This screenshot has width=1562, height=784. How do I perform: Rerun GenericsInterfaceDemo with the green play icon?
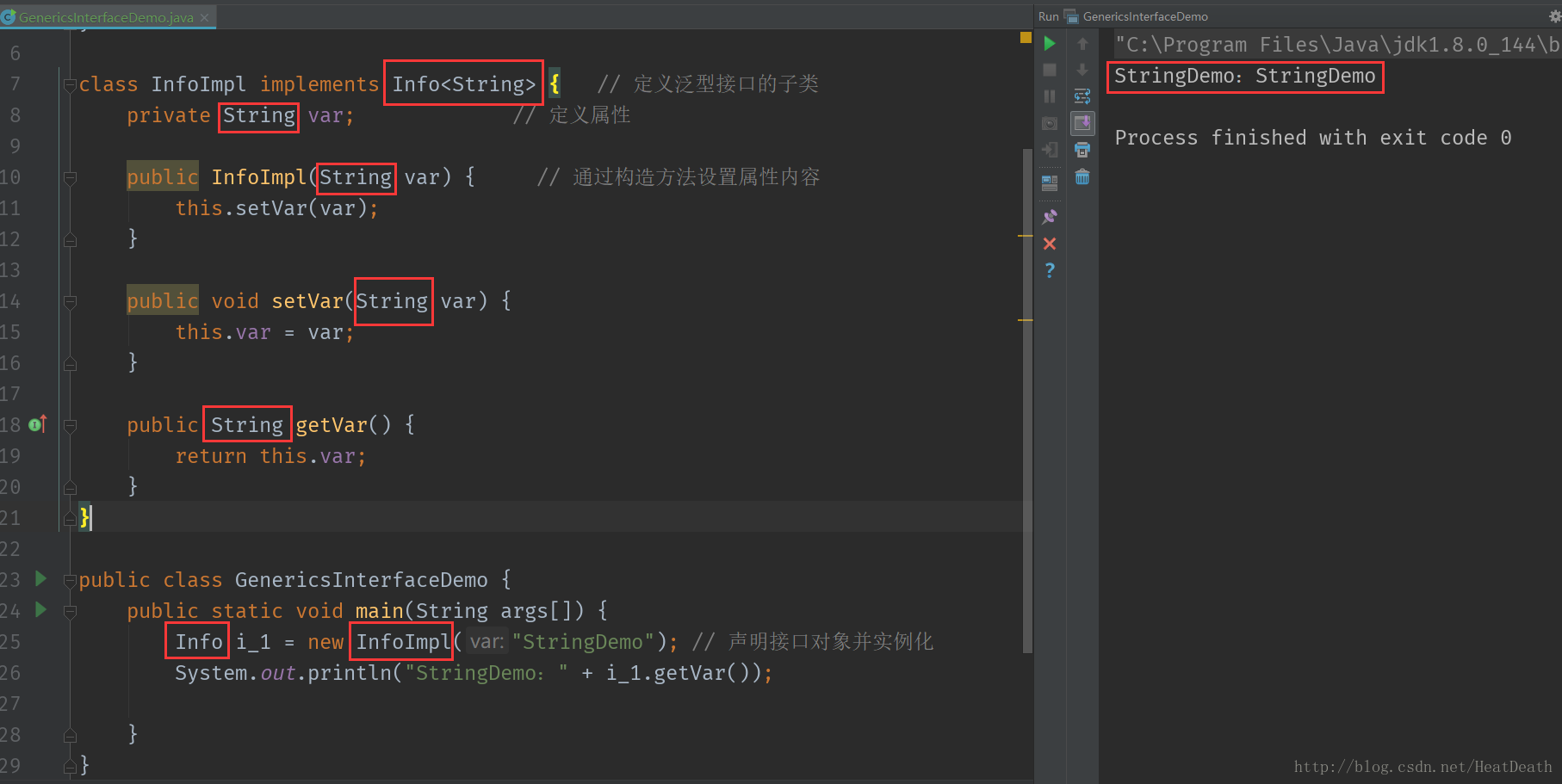point(1050,44)
